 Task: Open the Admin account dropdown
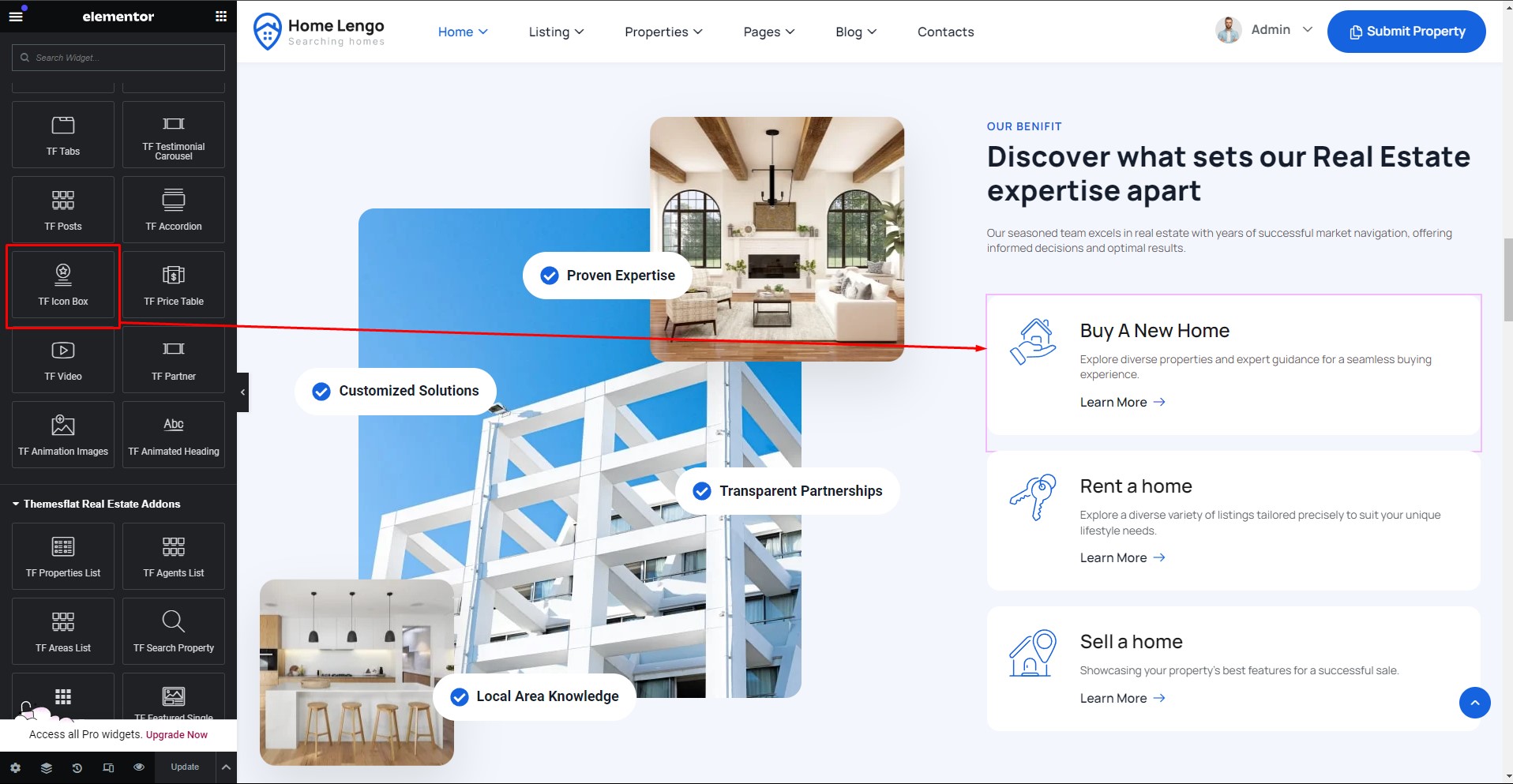(x=1307, y=29)
